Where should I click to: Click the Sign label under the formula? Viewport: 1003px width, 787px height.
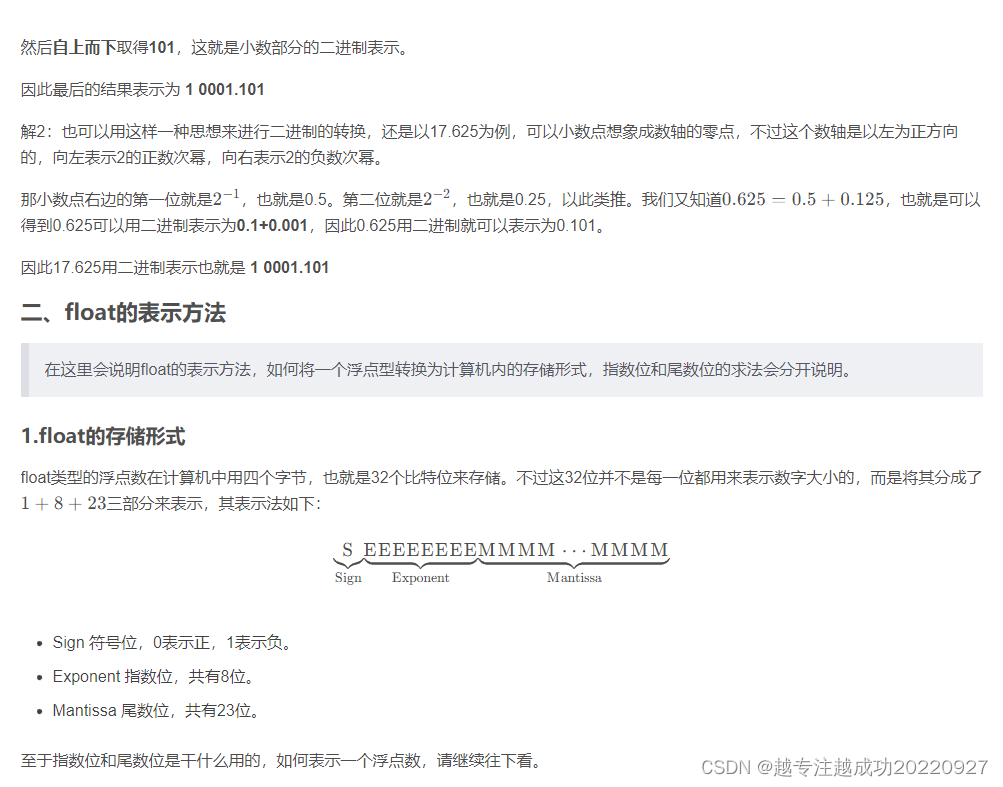[x=347, y=577]
